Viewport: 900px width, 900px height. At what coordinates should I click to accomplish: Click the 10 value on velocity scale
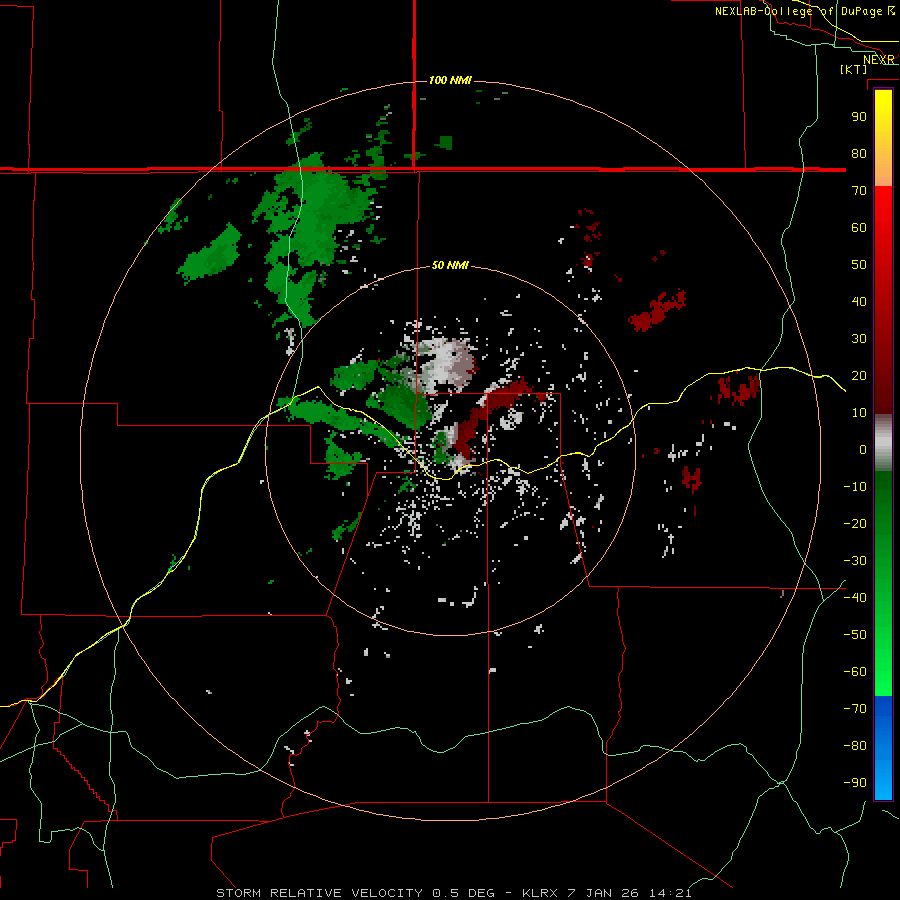(x=859, y=413)
